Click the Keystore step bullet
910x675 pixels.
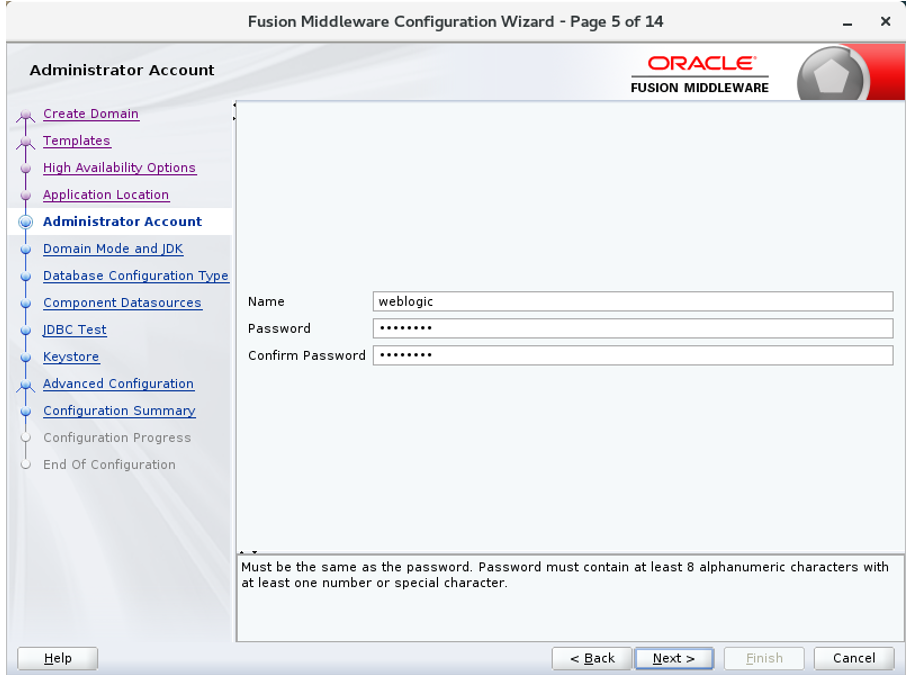point(26,357)
